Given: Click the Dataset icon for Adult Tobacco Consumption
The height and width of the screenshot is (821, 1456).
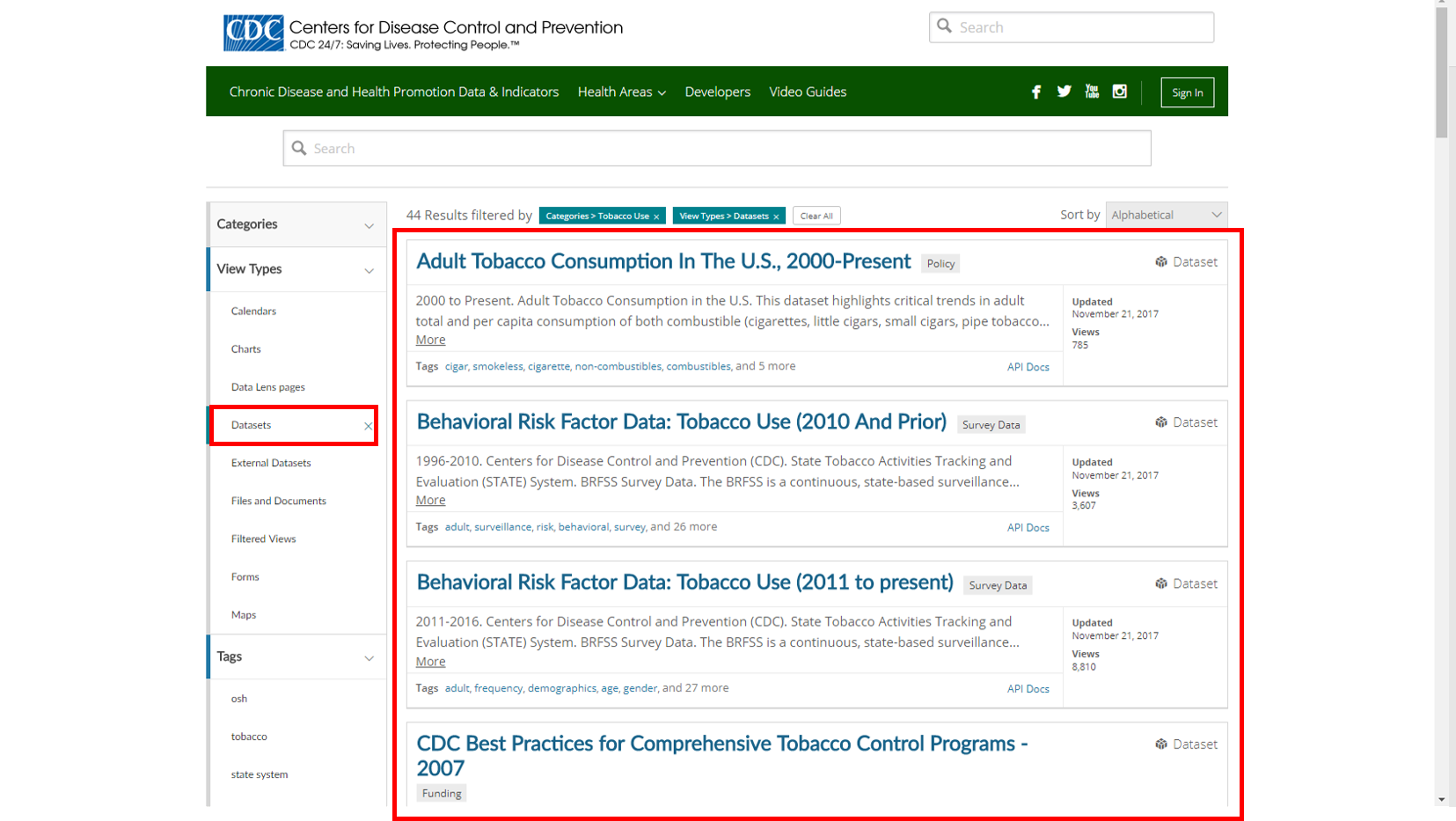Looking at the screenshot, I should [1161, 262].
